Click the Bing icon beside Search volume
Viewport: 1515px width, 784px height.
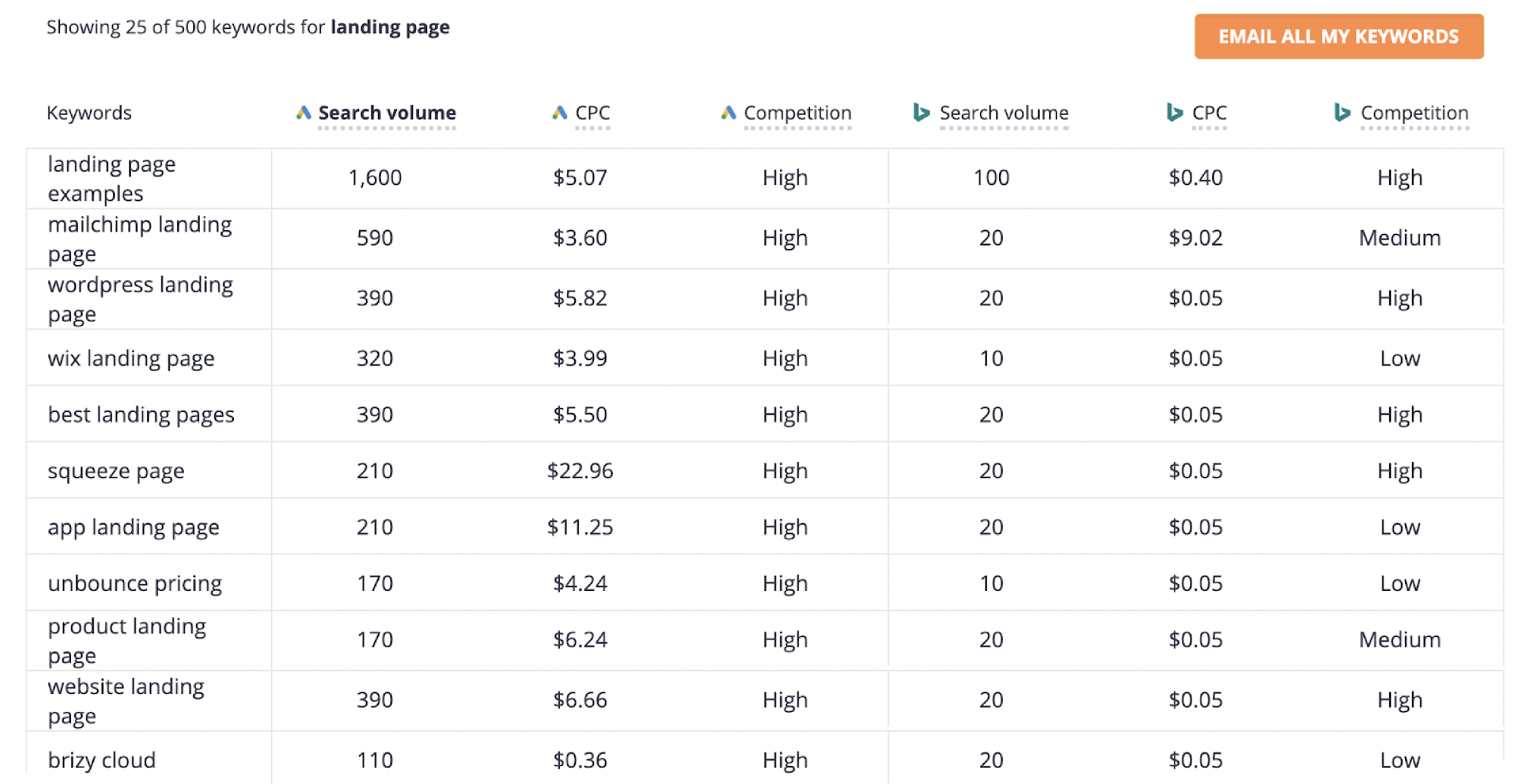coord(920,112)
